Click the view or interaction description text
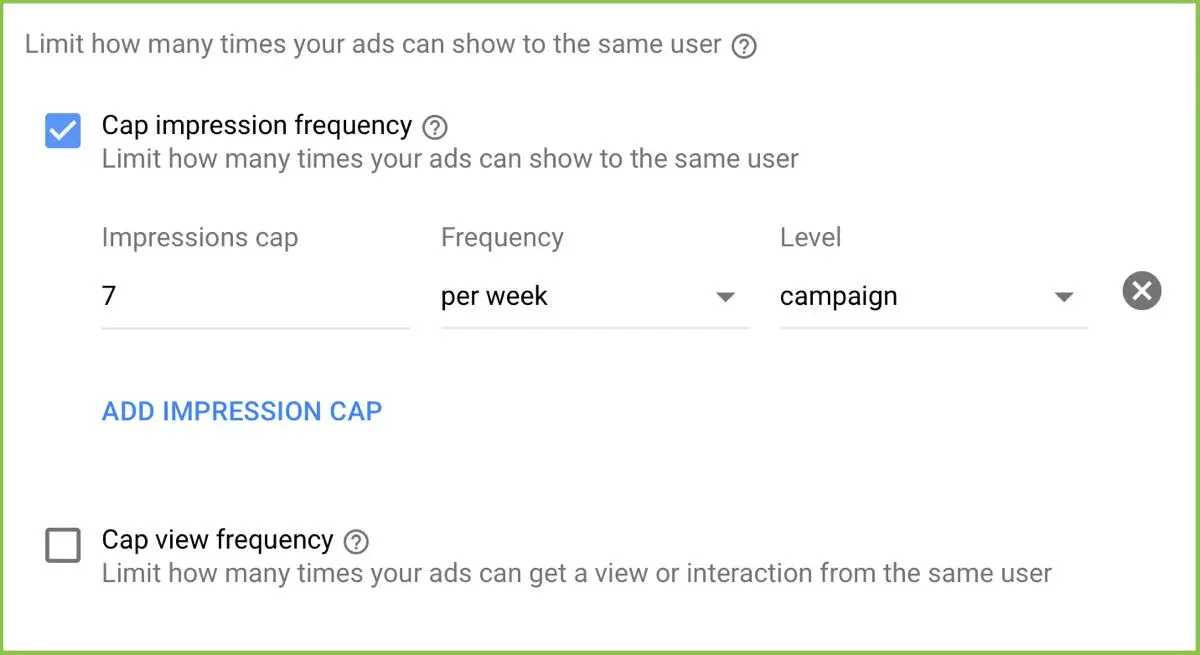The image size is (1200, 655). (x=576, y=574)
